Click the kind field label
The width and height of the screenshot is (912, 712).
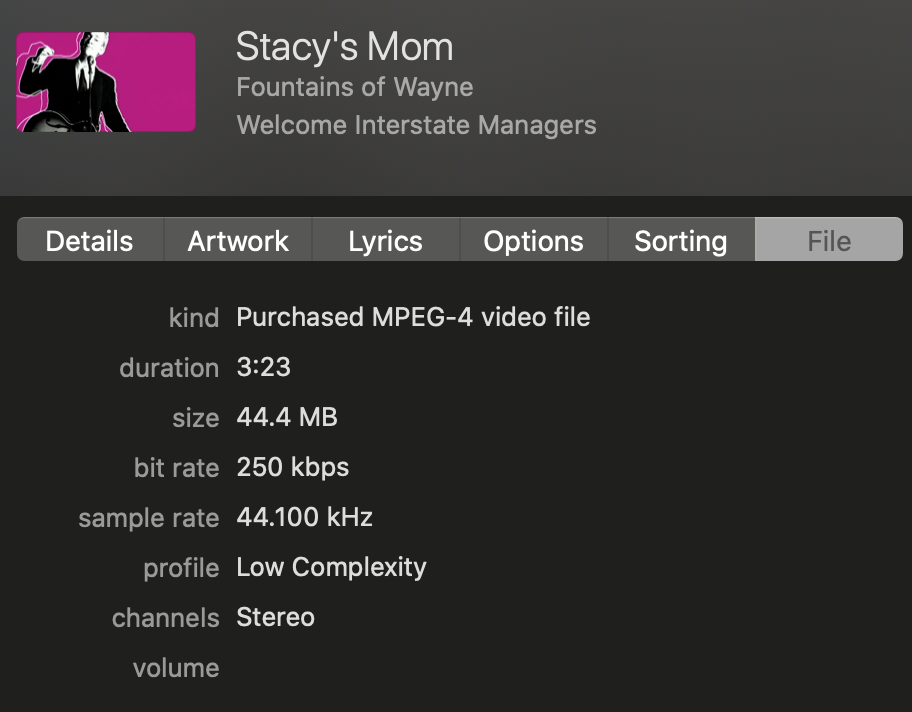click(194, 318)
